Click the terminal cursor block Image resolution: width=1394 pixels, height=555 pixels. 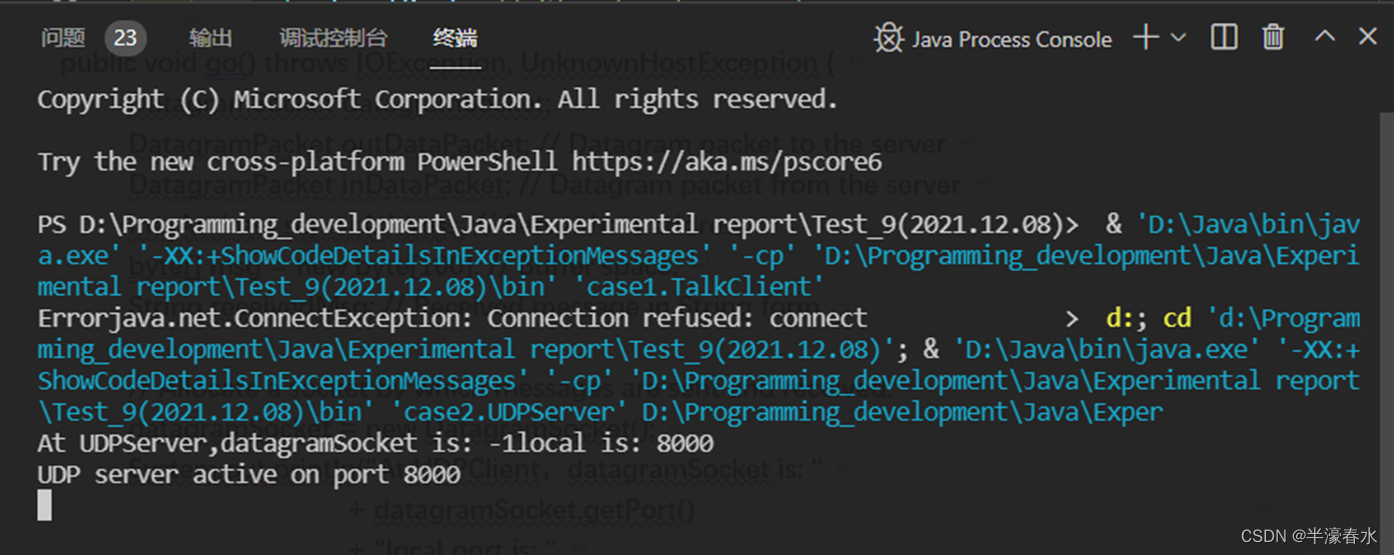(x=44, y=505)
